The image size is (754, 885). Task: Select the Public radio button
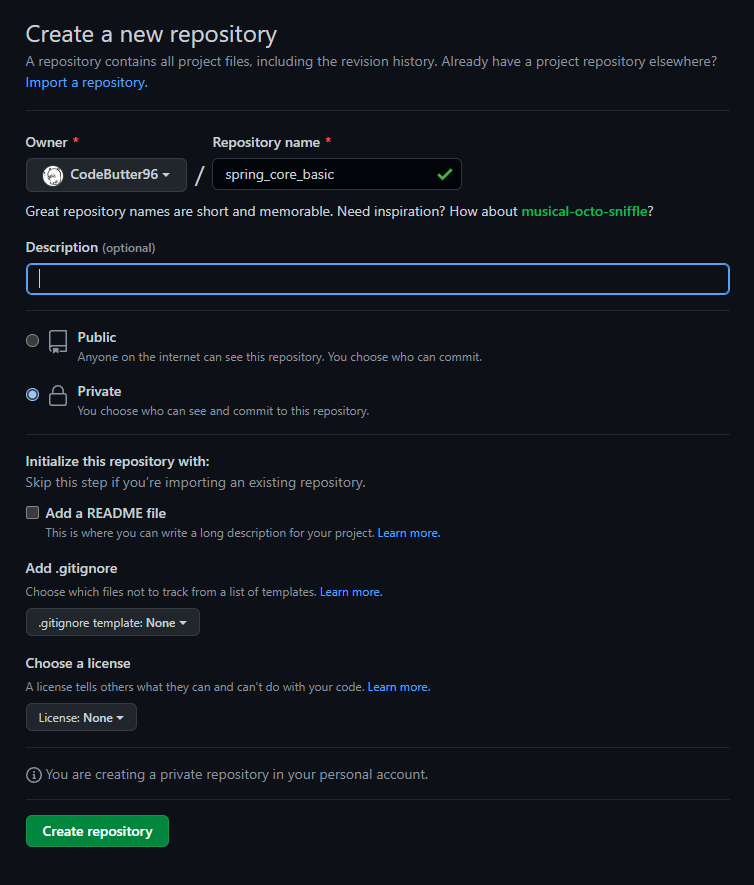33,340
